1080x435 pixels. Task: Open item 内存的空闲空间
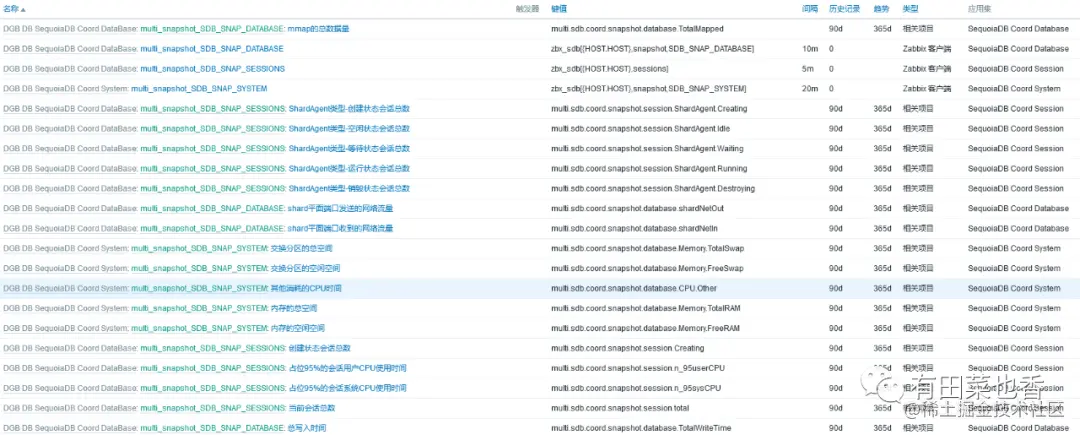[298, 328]
